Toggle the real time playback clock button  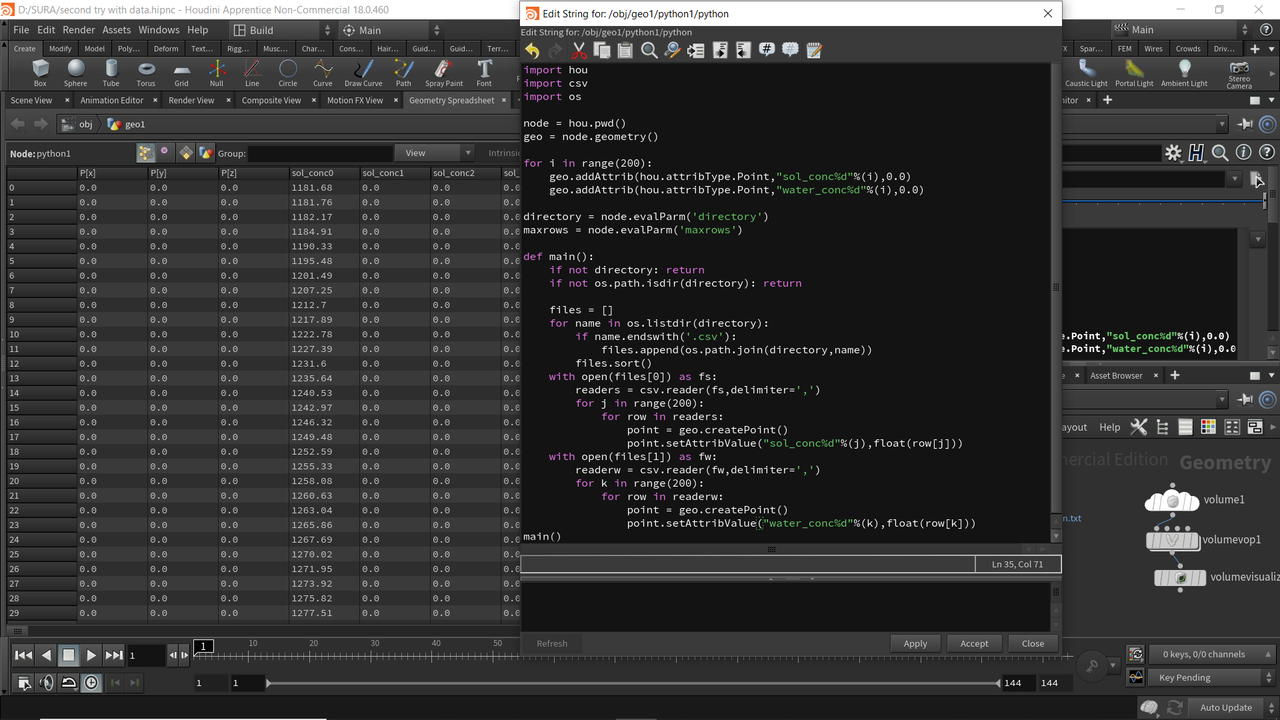click(x=91, y=682)
